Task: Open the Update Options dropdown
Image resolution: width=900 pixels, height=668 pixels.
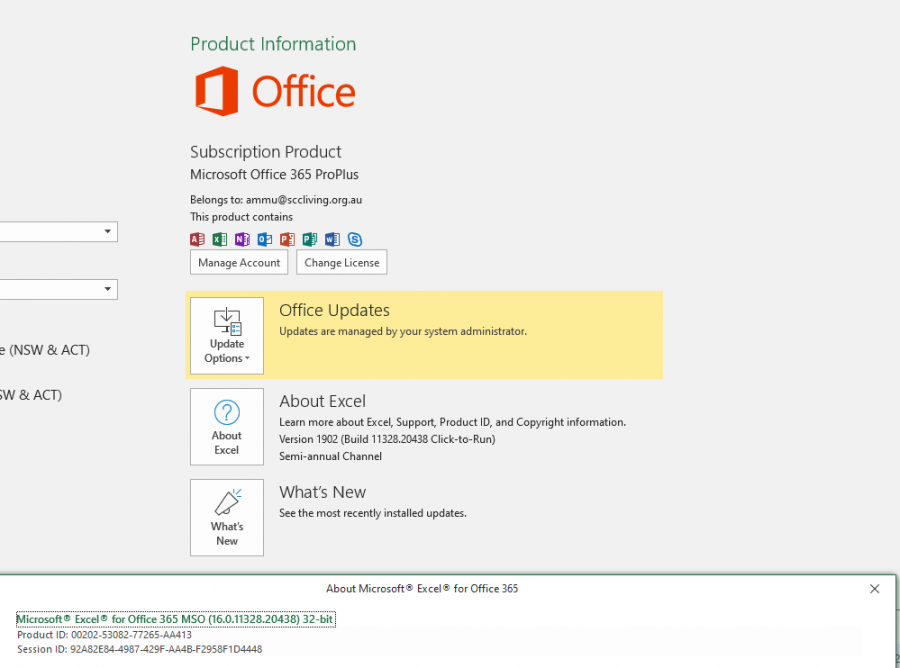Action: [x=227, y=336]
